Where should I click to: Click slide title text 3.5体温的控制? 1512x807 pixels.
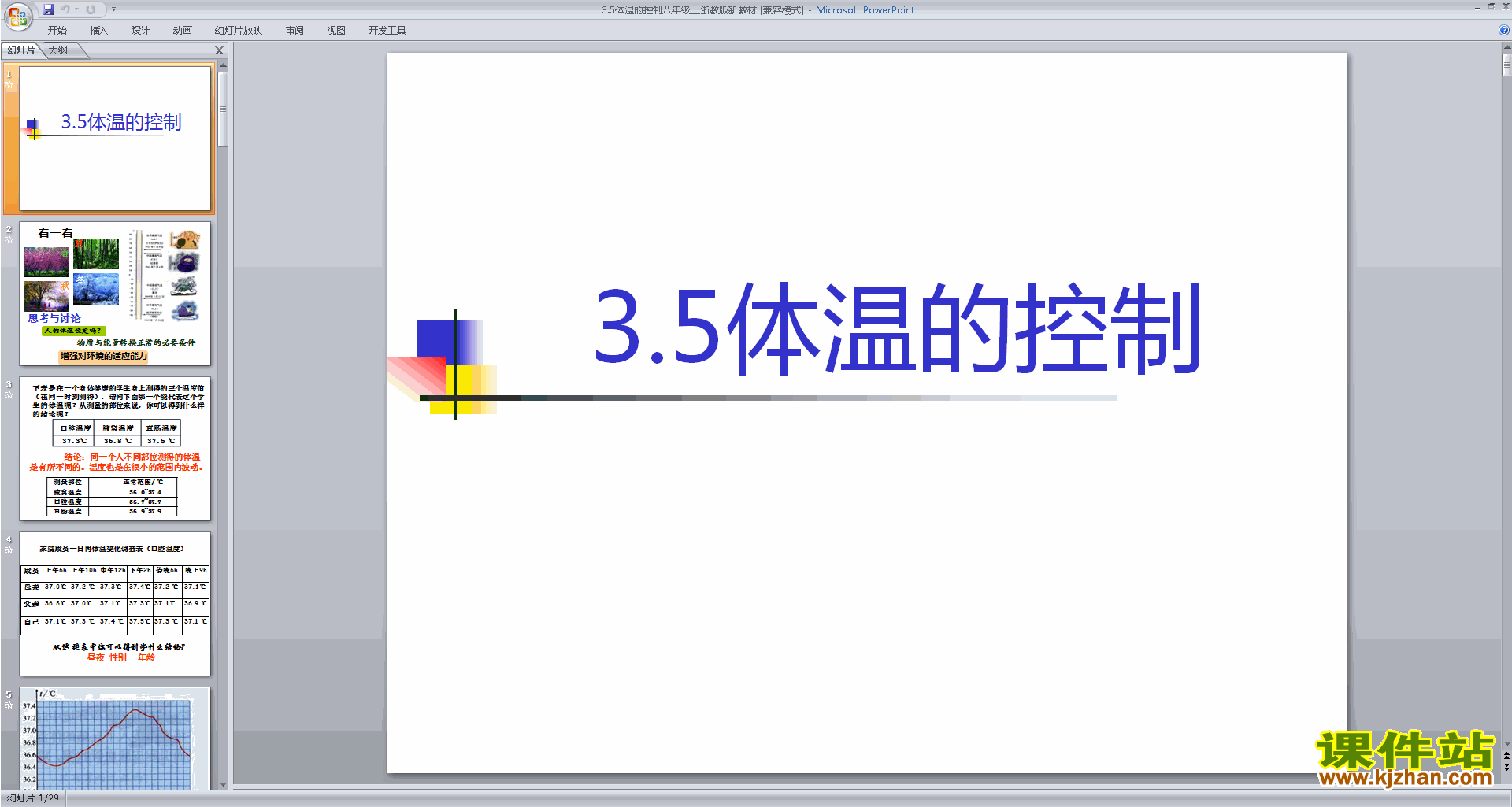click(x=897, y=328)
